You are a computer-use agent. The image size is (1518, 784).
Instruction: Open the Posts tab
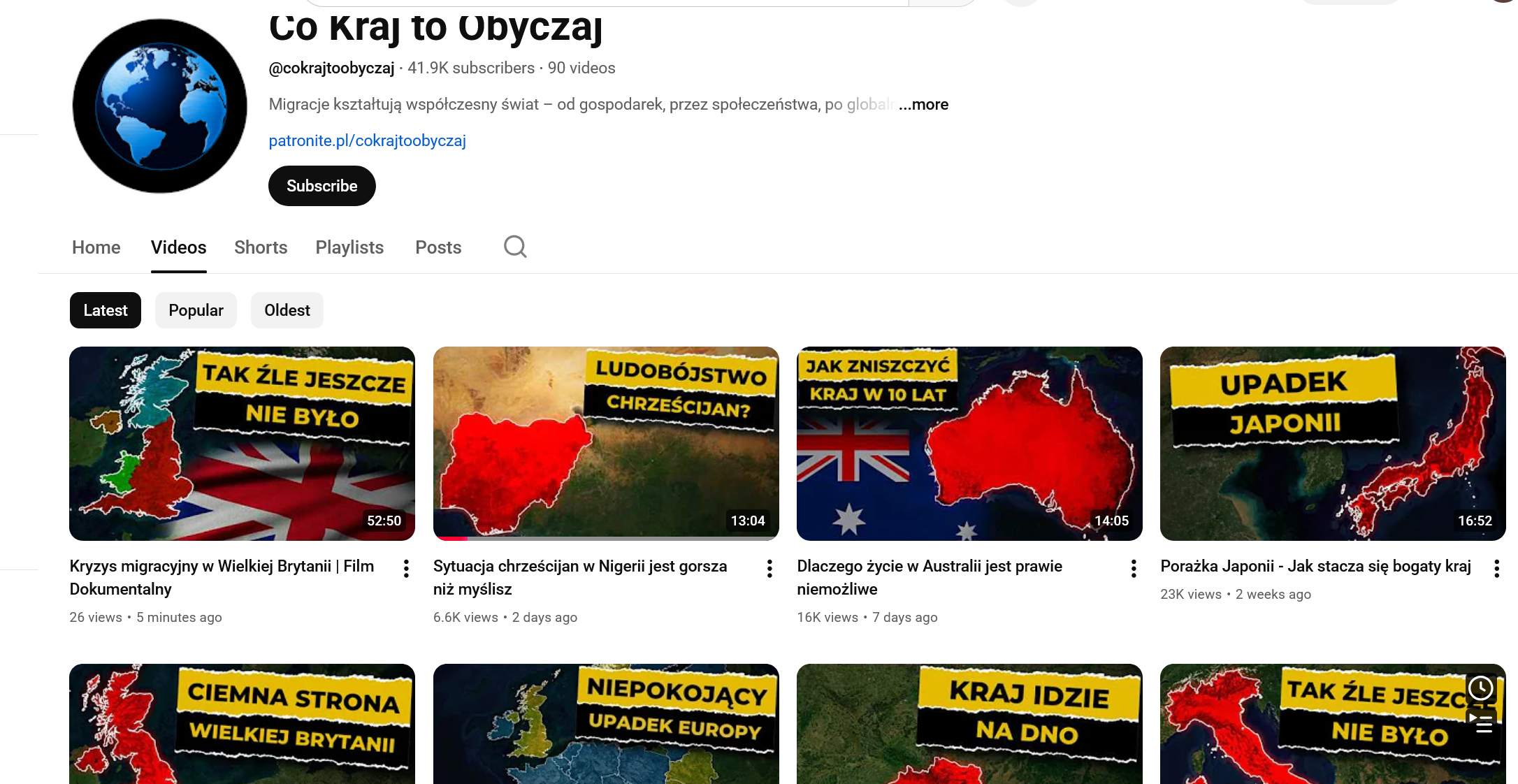438,247
